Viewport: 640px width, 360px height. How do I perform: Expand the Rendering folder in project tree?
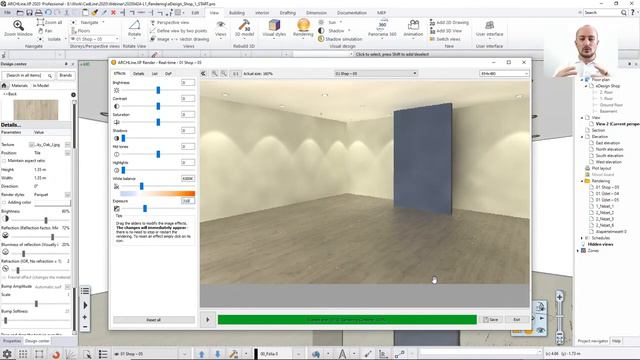582,181
